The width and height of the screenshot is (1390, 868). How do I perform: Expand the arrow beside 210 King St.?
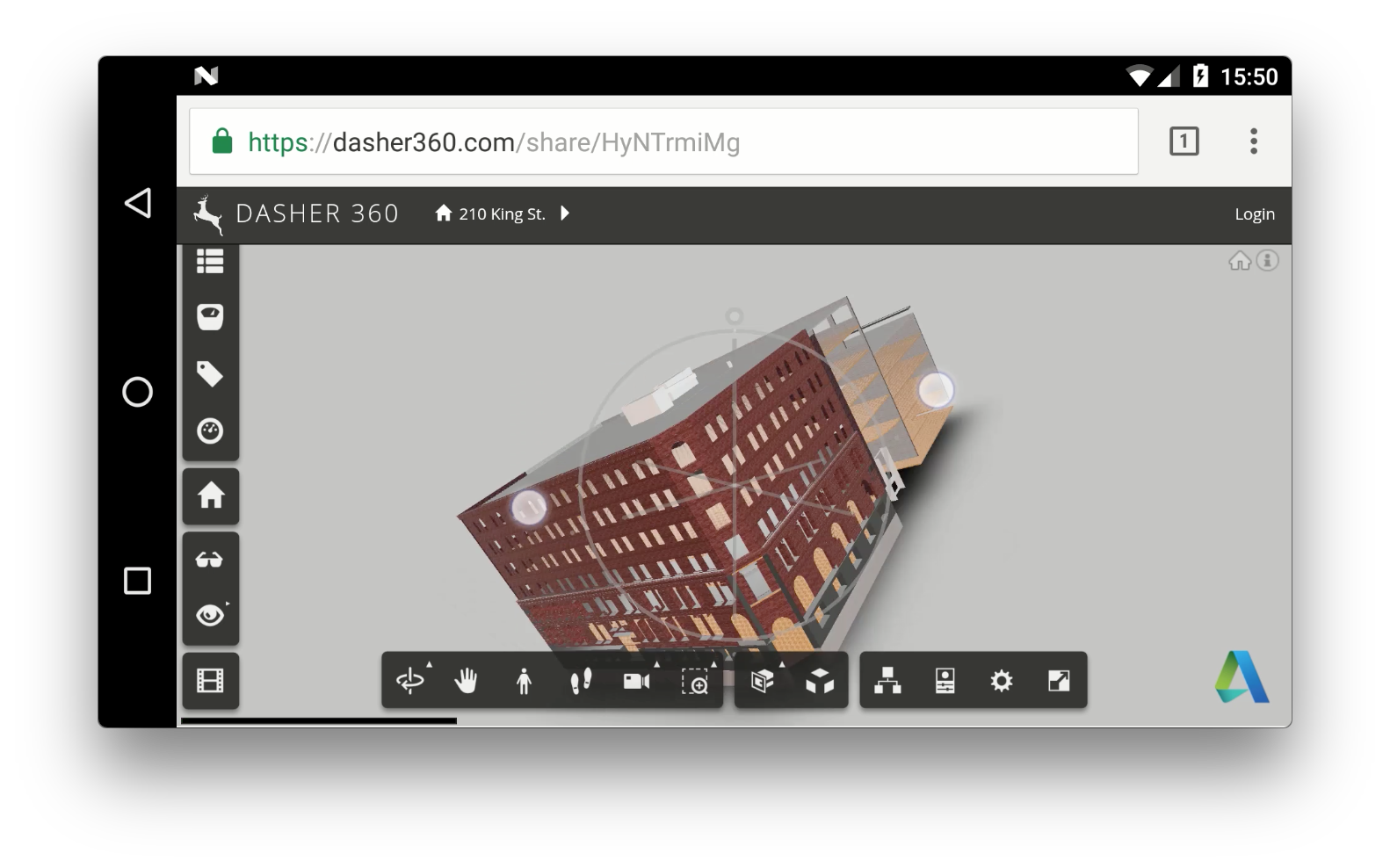pos(565,213)
